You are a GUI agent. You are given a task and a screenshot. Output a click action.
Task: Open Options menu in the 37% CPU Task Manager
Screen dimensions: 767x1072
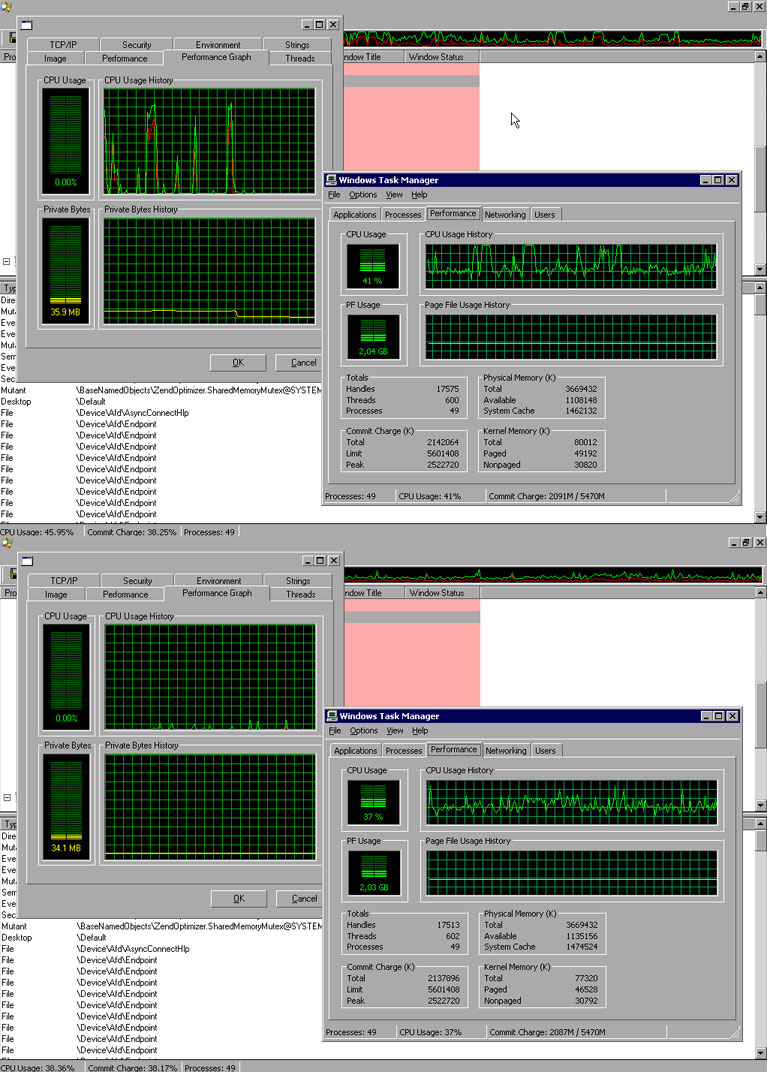click(364, 731)
